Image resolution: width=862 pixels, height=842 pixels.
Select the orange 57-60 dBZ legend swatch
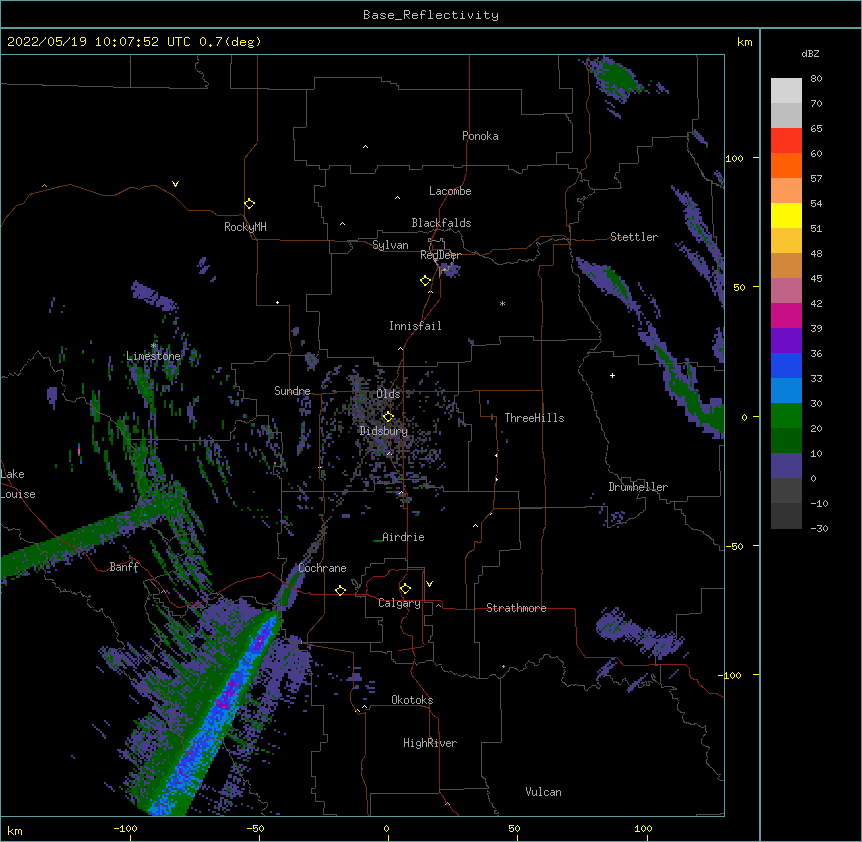click(x=786, y=165)
